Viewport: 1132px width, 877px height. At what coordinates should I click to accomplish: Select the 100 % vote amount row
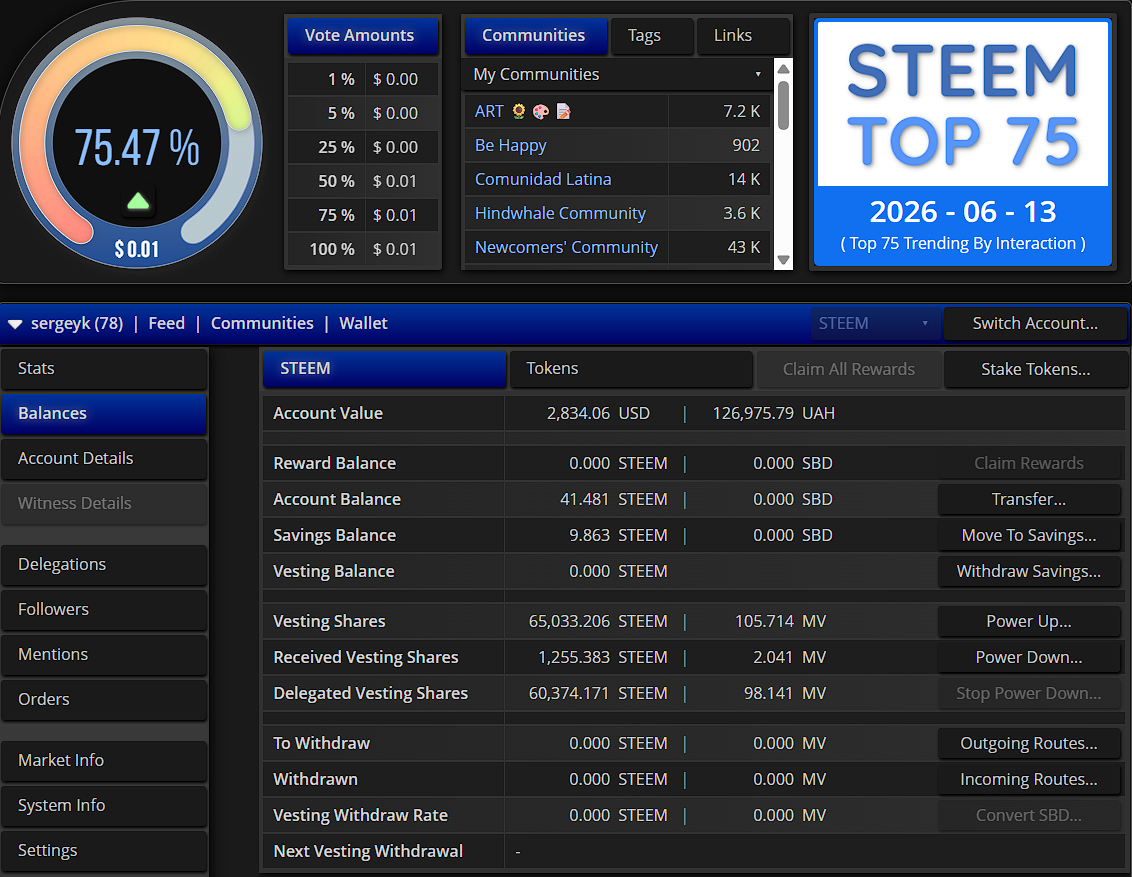point(363,249)
